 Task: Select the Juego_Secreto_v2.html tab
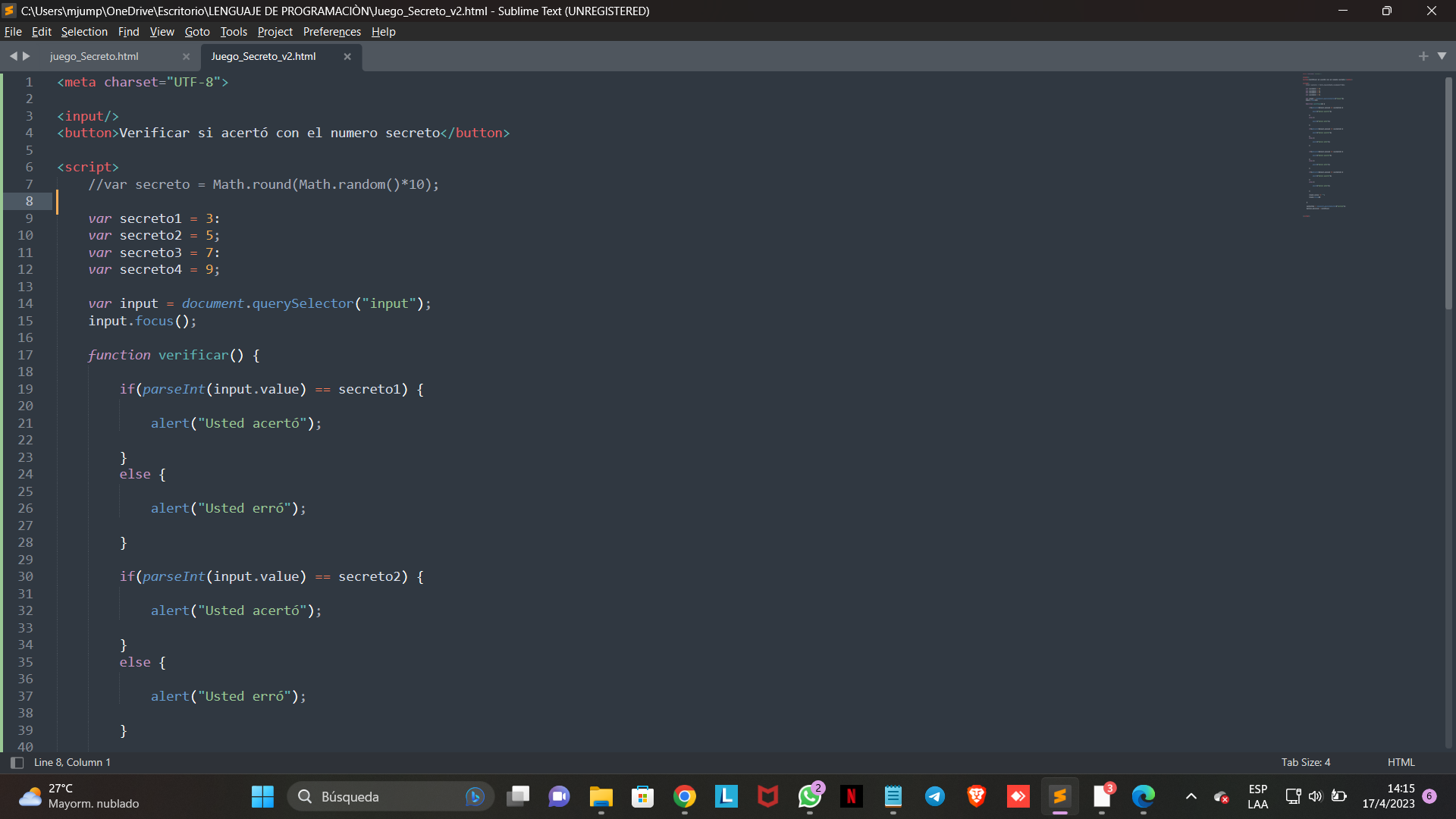[263, 55]
